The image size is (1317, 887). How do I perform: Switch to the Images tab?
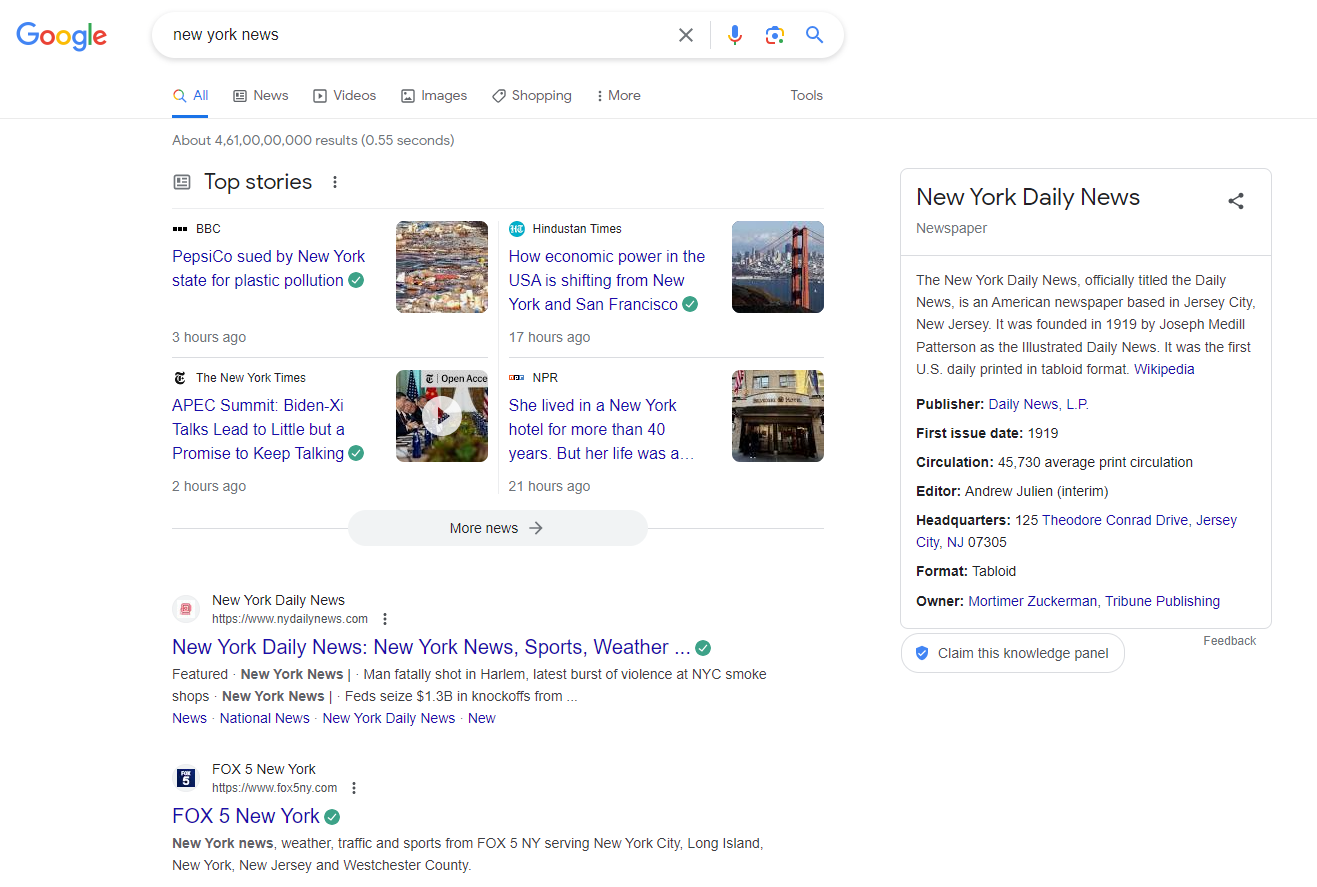click(x=434, y=96)
